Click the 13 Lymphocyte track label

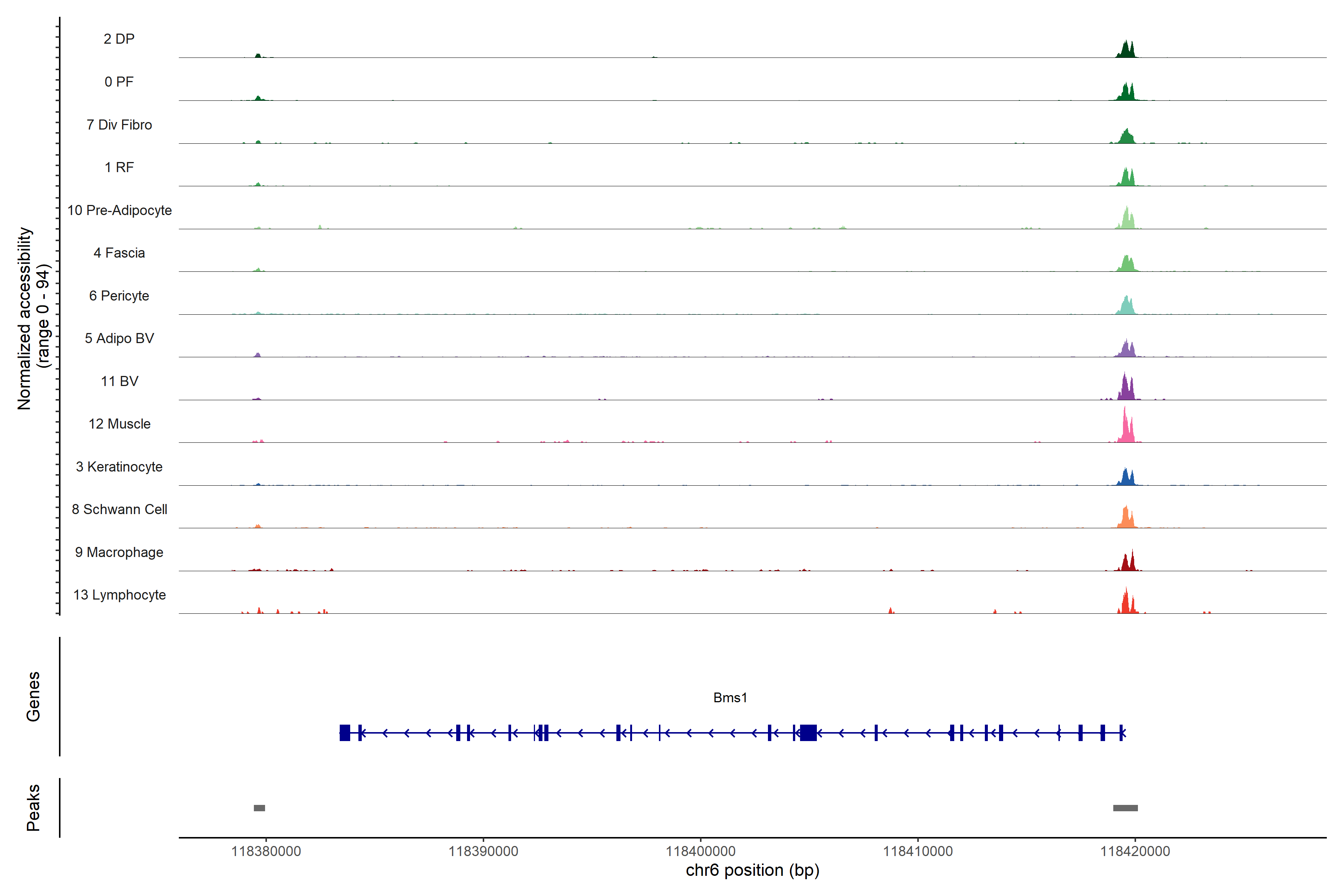tap(119, 595)
